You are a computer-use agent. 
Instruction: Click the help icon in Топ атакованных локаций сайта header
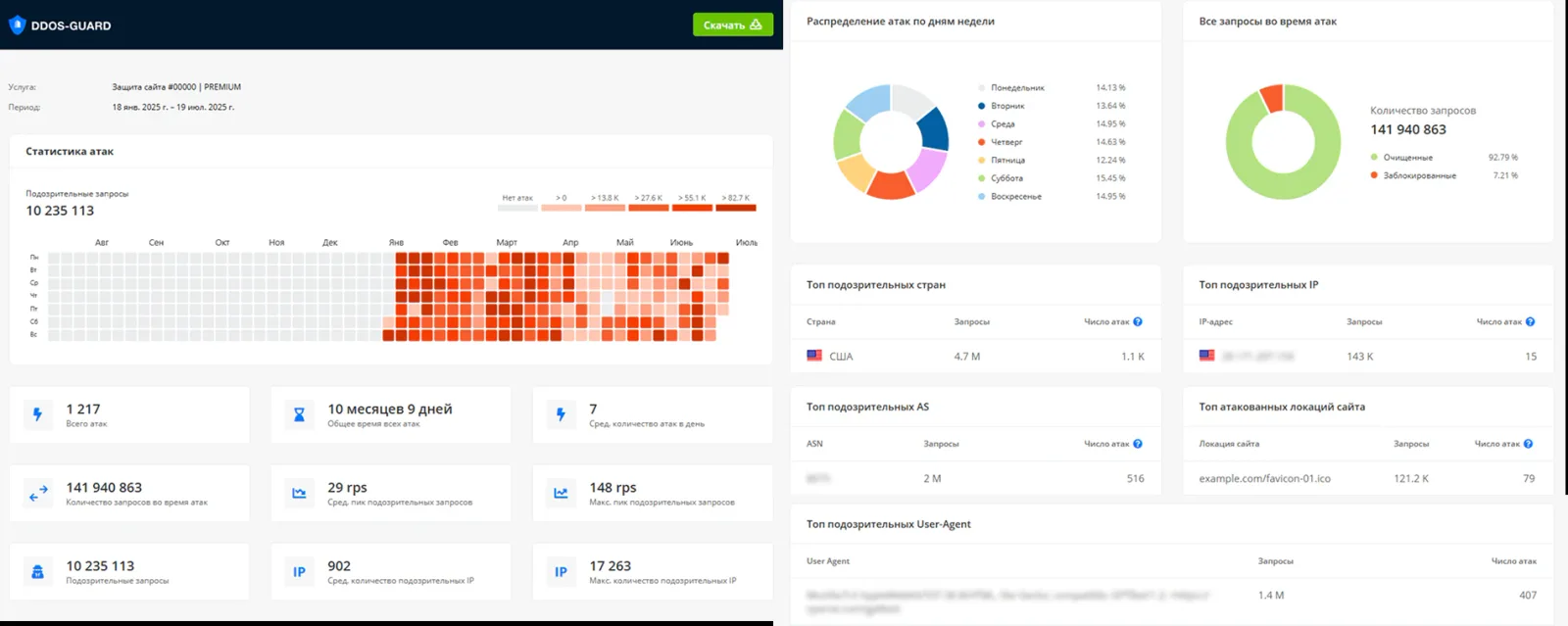point(1528,444)
